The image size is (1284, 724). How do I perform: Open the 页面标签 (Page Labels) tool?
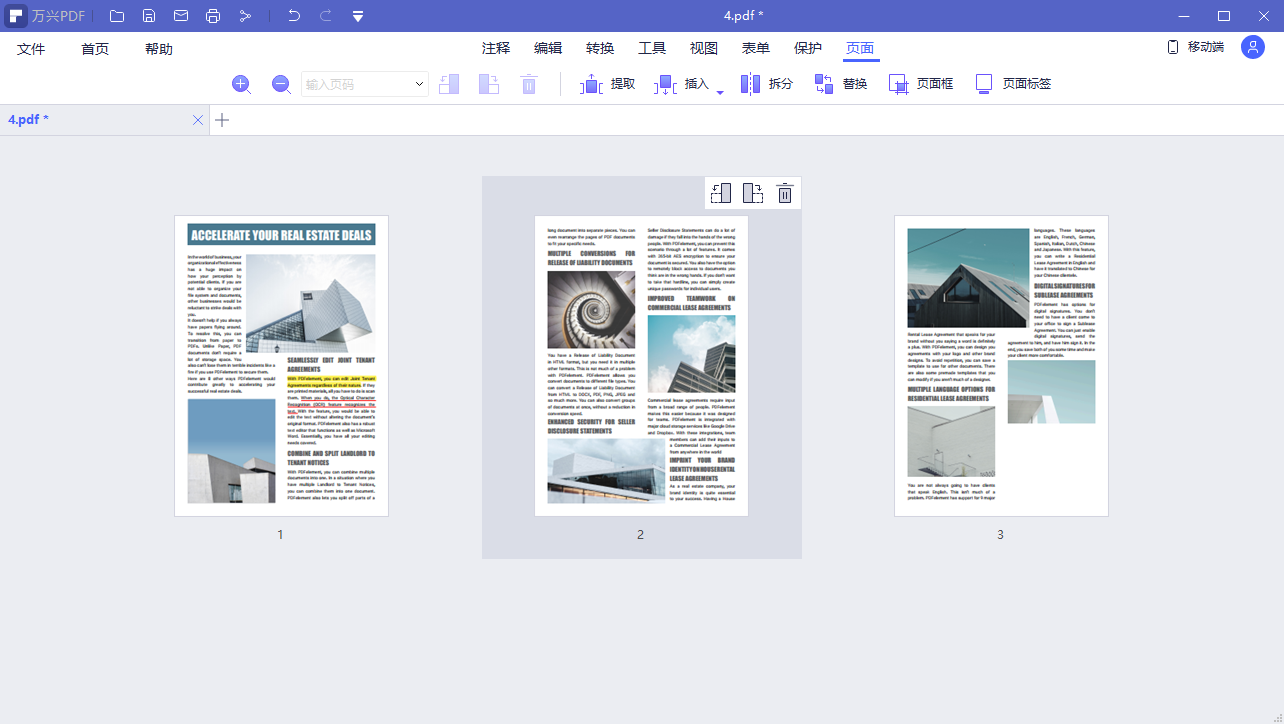(1013, 84)
